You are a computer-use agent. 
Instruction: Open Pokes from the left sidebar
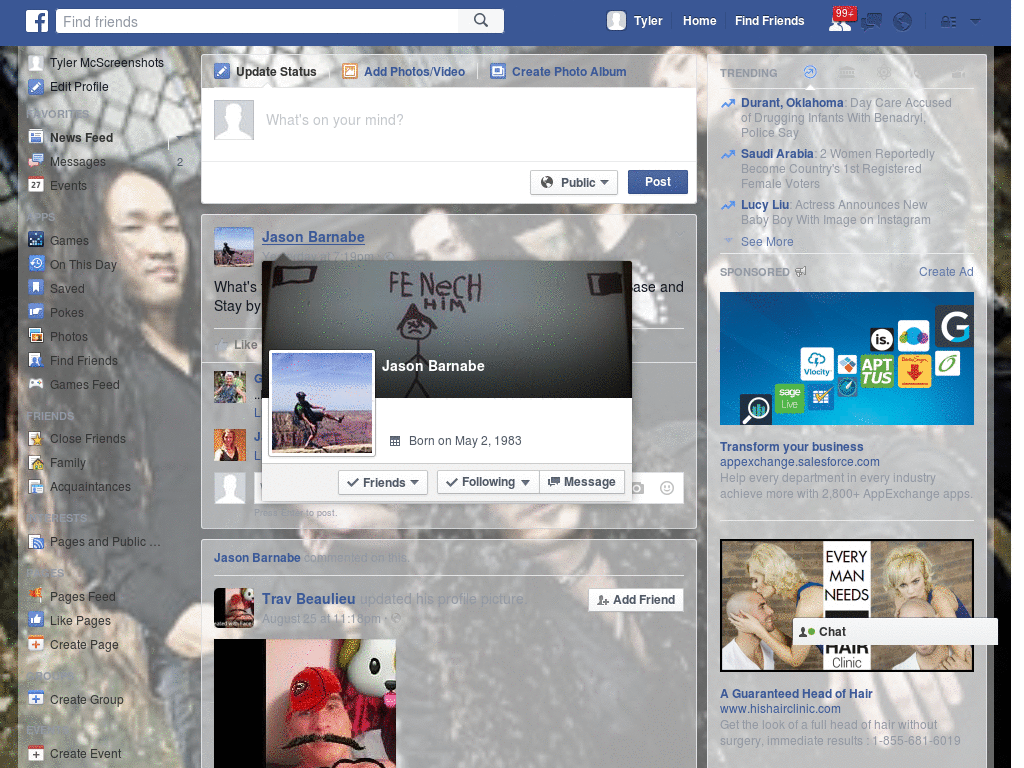click(x=68, y=312)
